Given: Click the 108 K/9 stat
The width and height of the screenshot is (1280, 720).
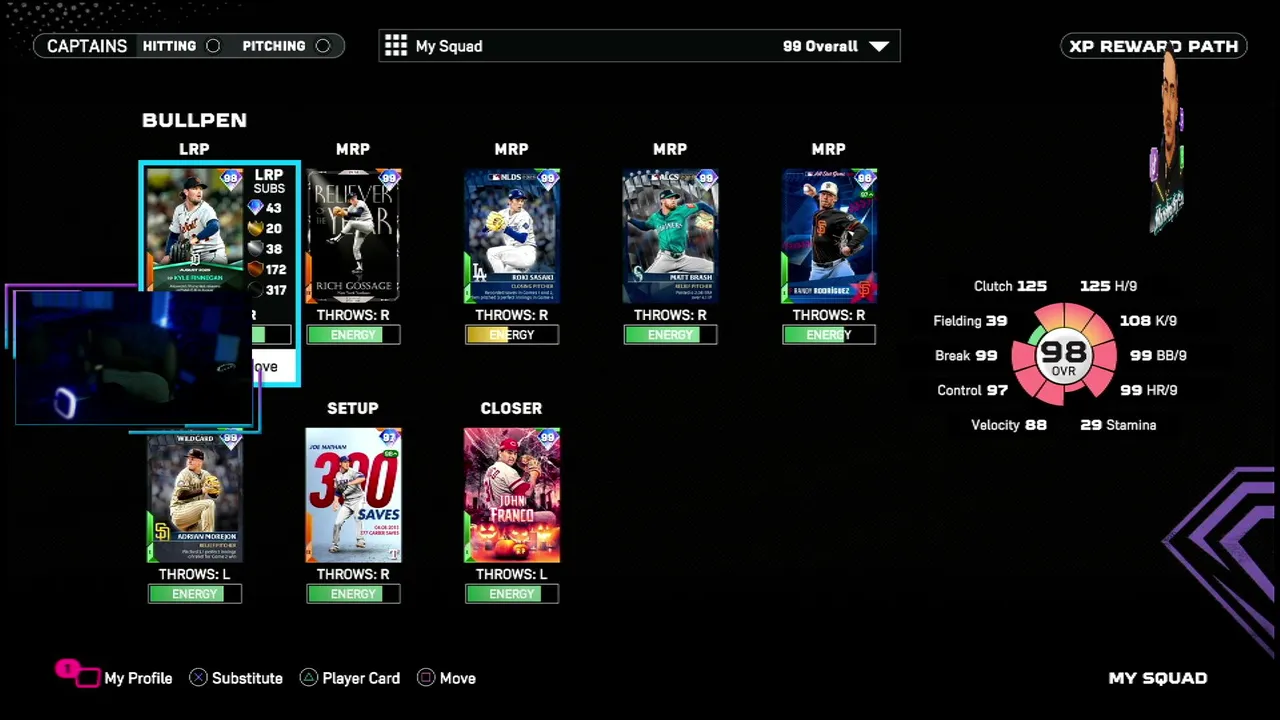Looking at the screenshot, I should (x=1148, y=321).
